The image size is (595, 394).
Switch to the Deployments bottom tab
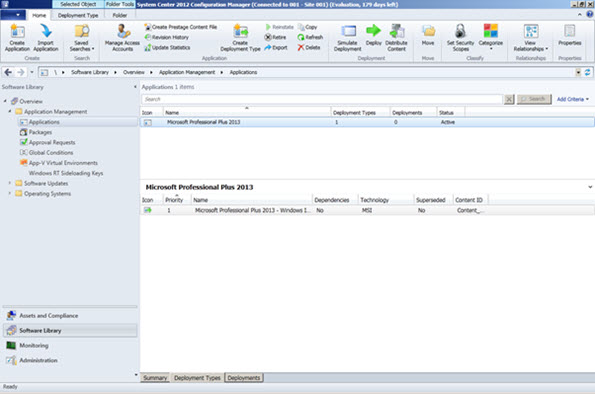click(x=244, y=378)
